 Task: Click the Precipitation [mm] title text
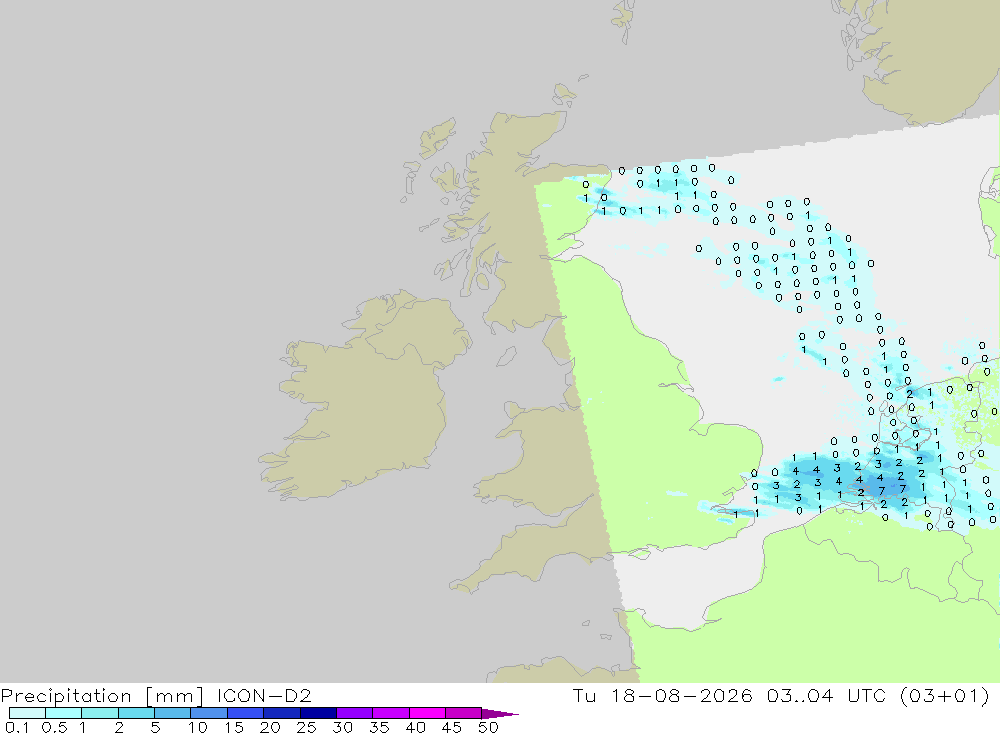(x=102, y=696)
